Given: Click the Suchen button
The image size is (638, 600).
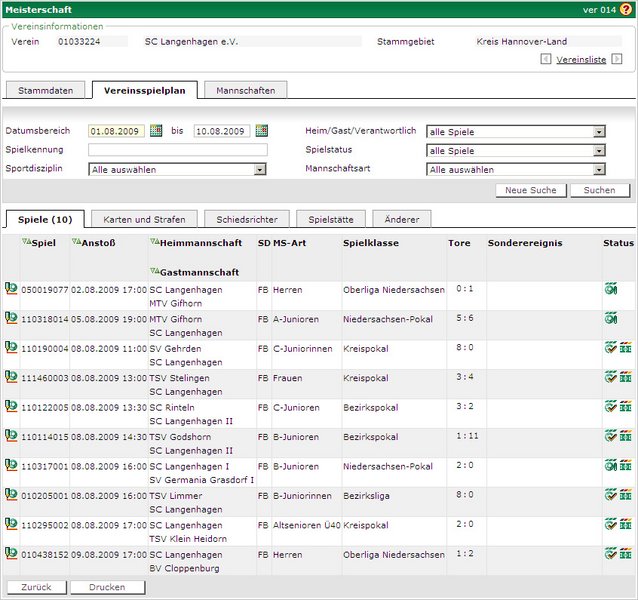Looking at the screenshot, I should (x=599, y=190).
